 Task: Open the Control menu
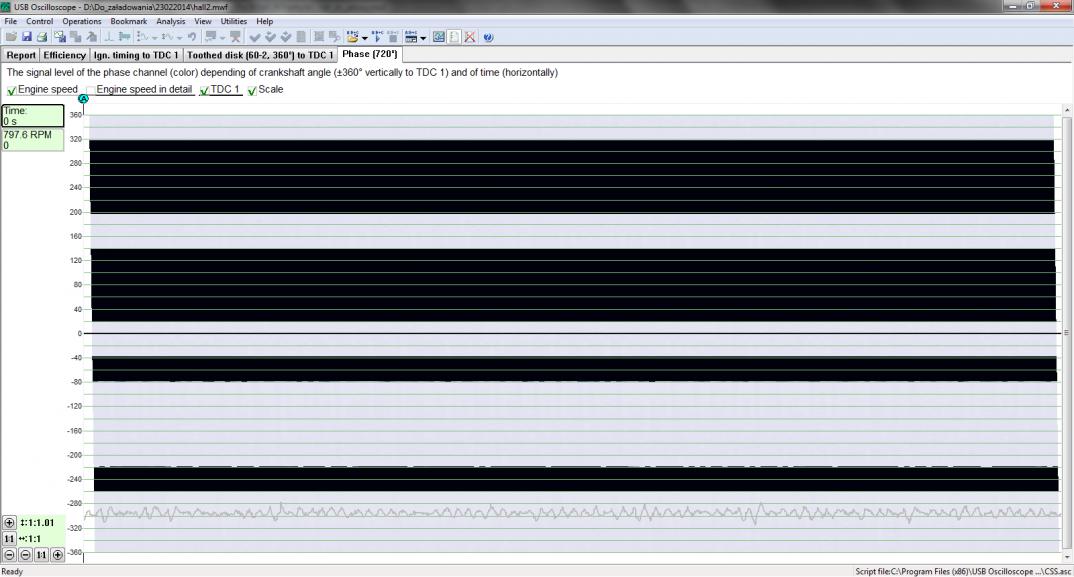point(39,21)
